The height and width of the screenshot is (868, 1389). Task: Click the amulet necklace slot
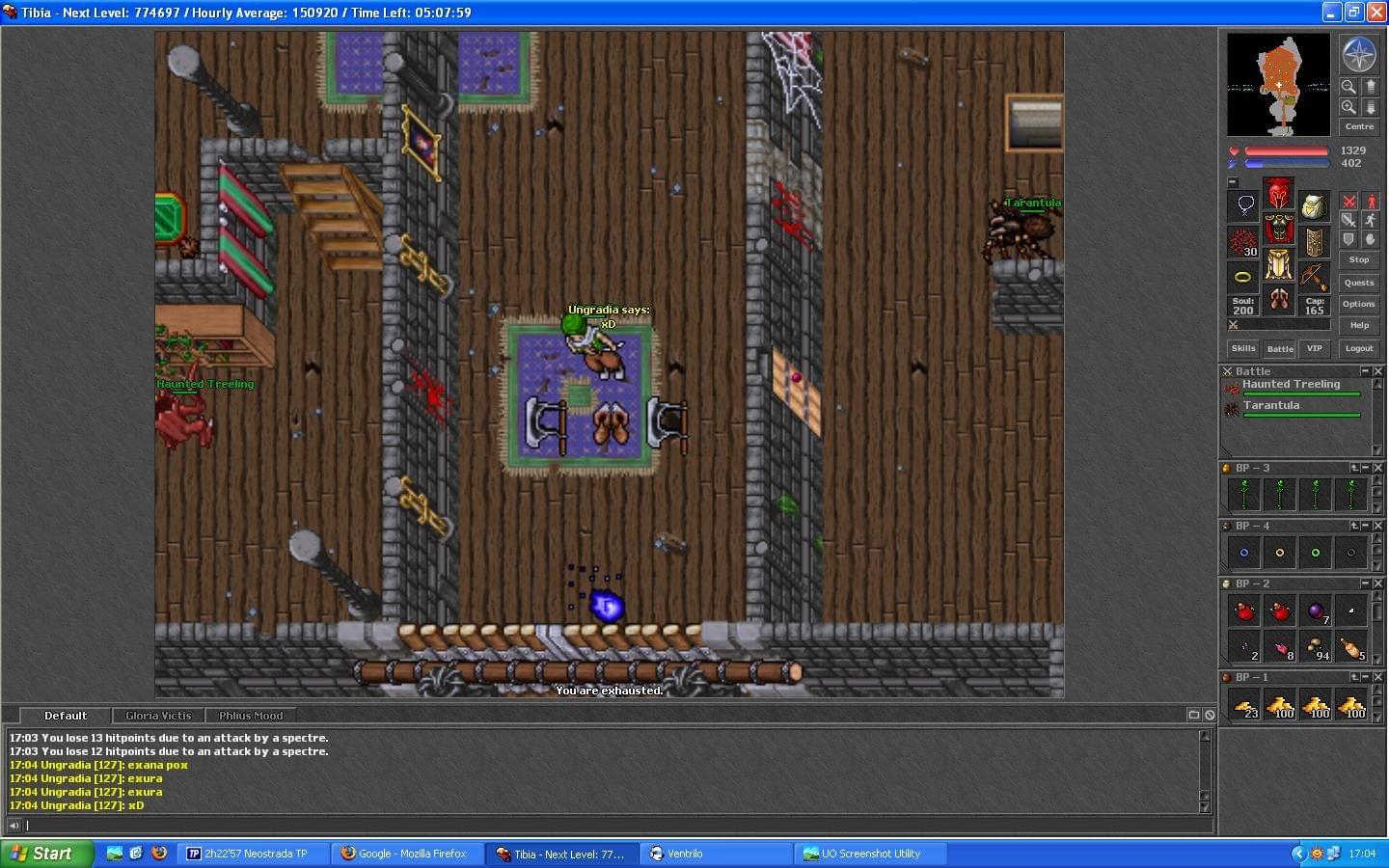coord(1243,205)
